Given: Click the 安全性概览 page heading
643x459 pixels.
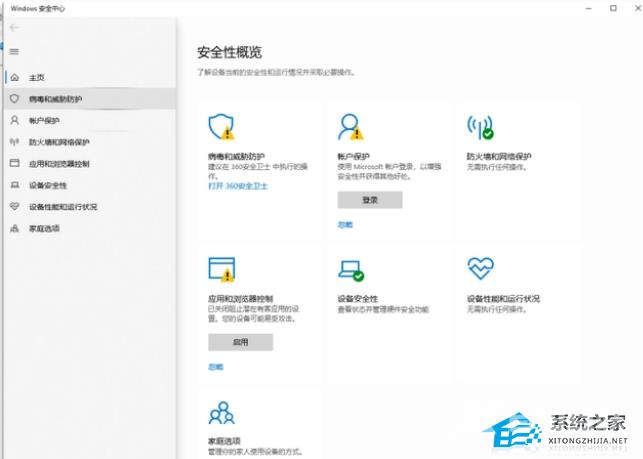Looking at the screenshot, I should click(x=229, y=53).
